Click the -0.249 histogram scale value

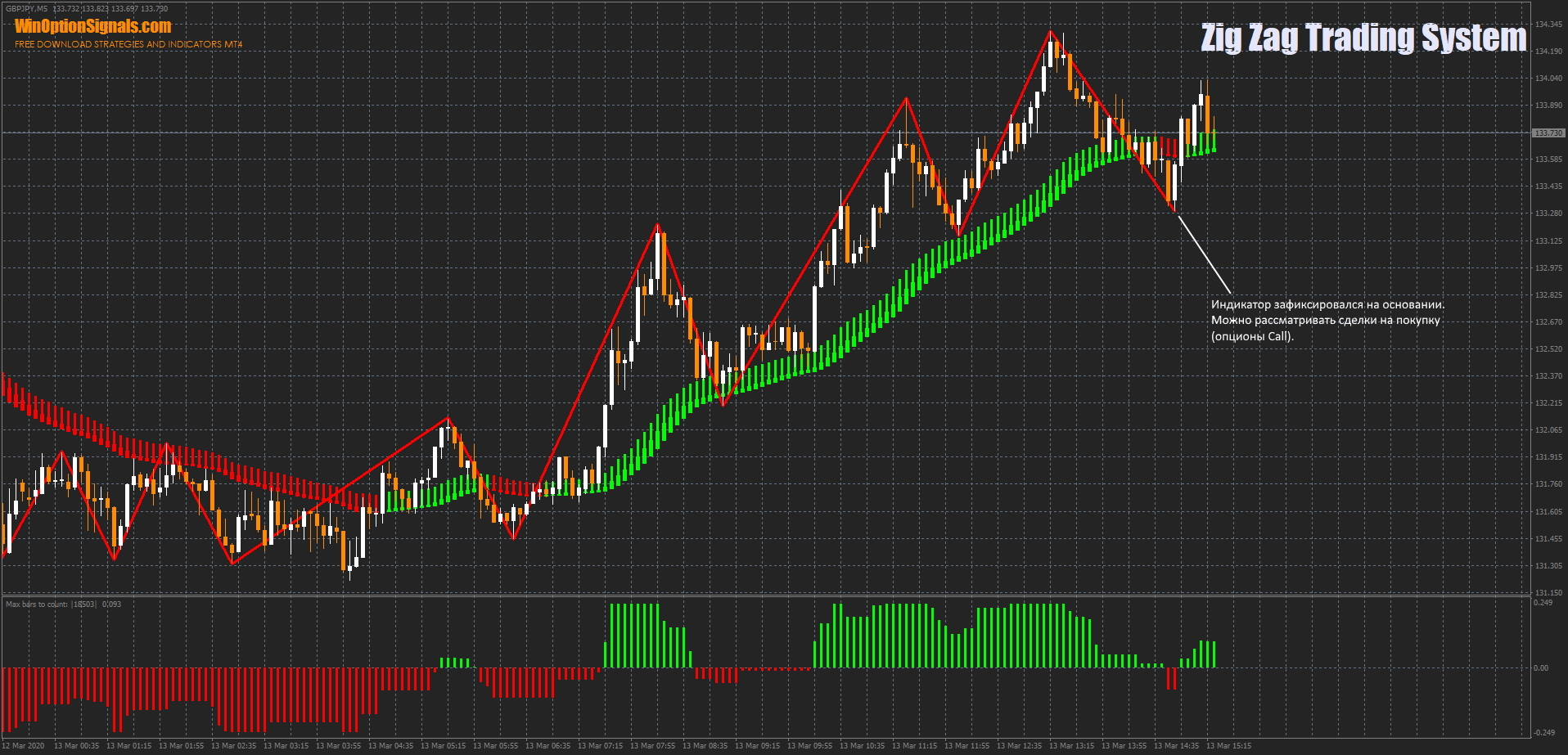point(1543,732)
